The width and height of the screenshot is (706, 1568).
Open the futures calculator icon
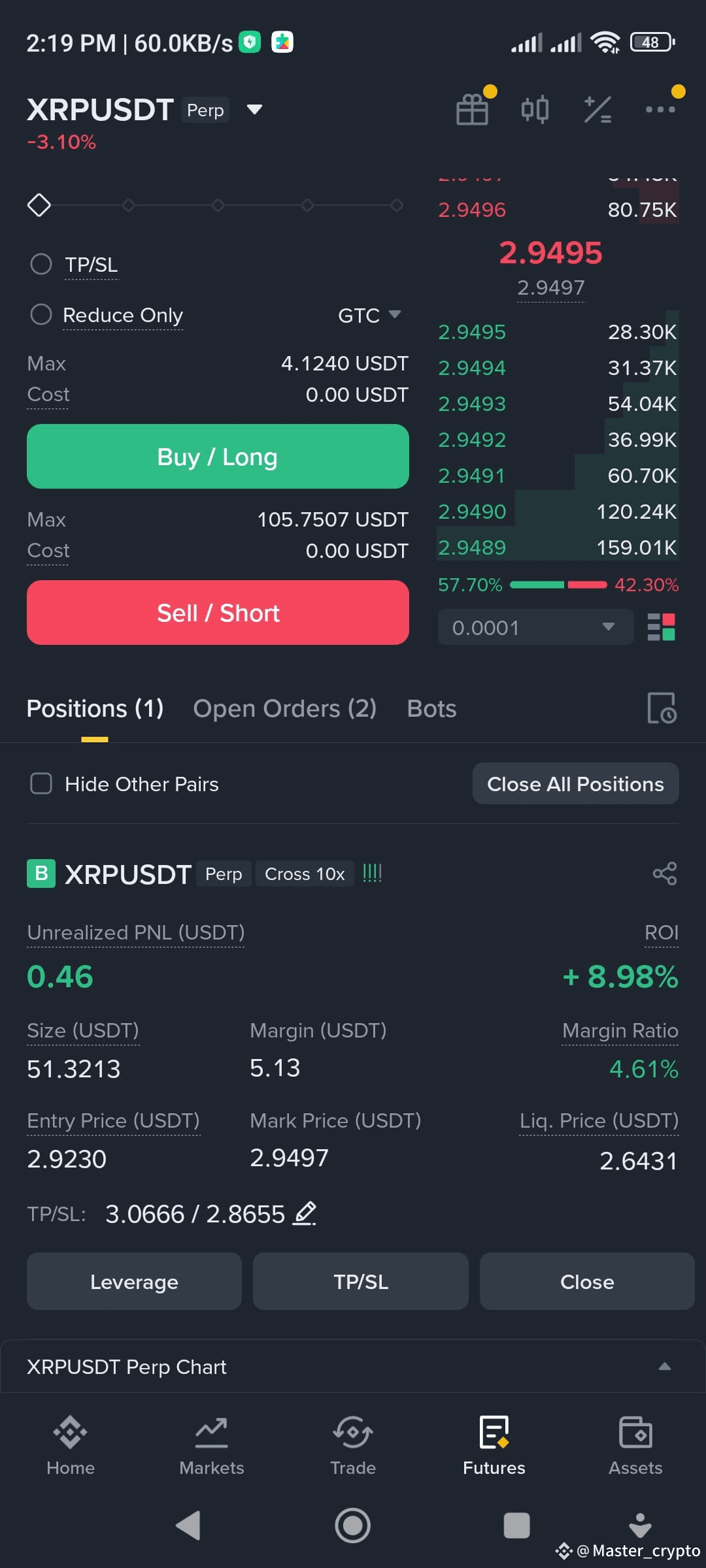click(x=597, y=109)
